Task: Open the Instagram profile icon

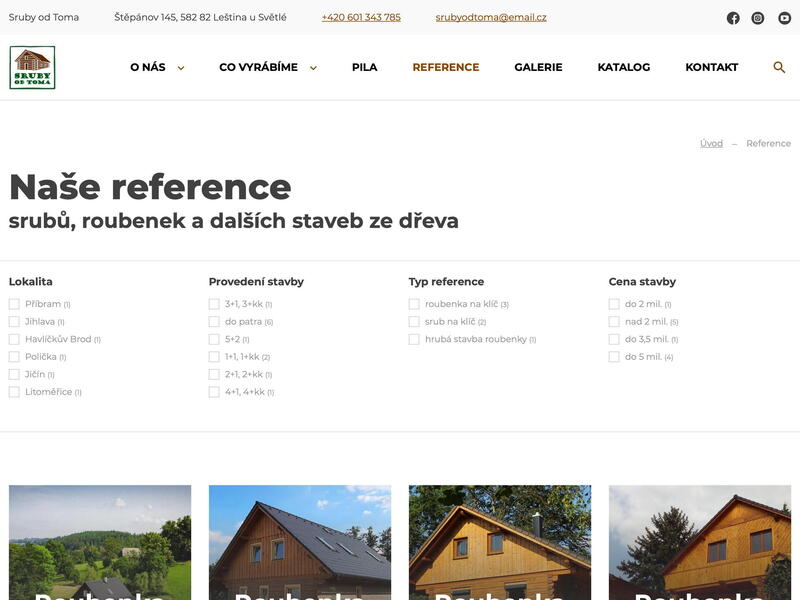Action: [758, 18]
